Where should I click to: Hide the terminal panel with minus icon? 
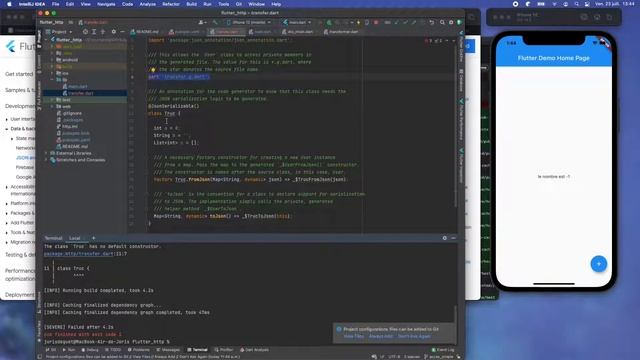[453, 238]
